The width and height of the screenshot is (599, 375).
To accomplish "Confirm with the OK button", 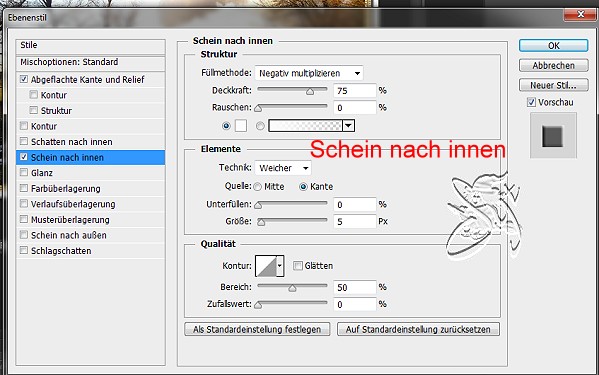I will coord(554,45).
